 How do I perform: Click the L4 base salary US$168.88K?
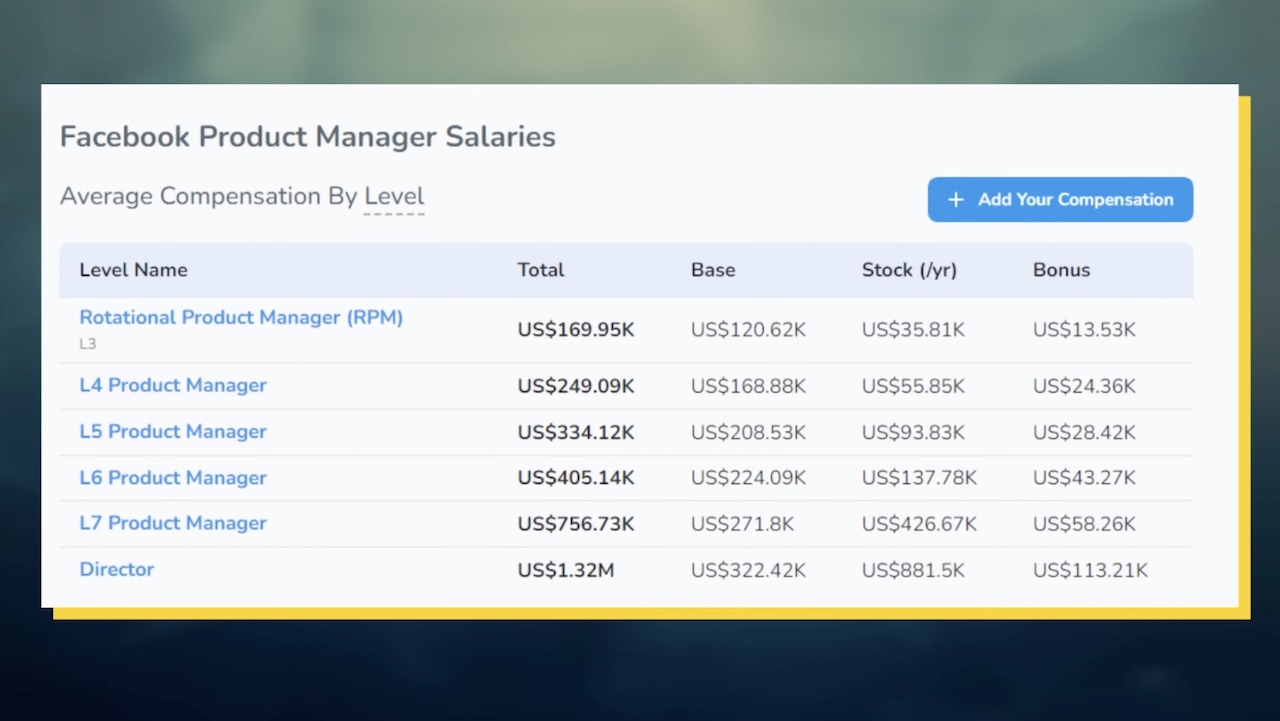tap(748, 386)
